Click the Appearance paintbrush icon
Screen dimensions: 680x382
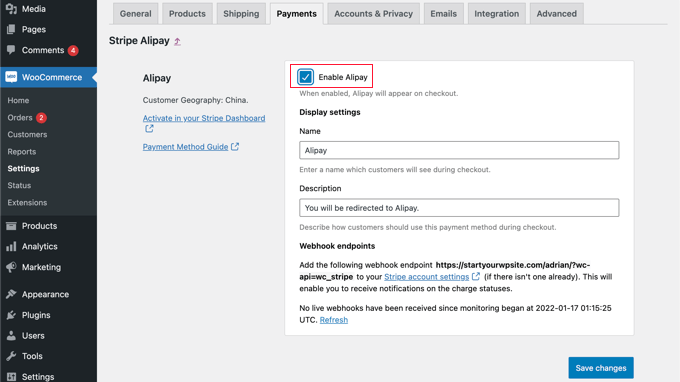click(x=11, y=294)
